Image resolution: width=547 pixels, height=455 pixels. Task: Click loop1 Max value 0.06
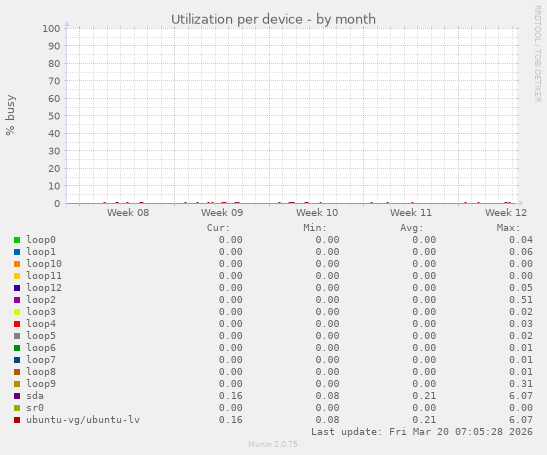pyautogui.click(x=521, y=252)
